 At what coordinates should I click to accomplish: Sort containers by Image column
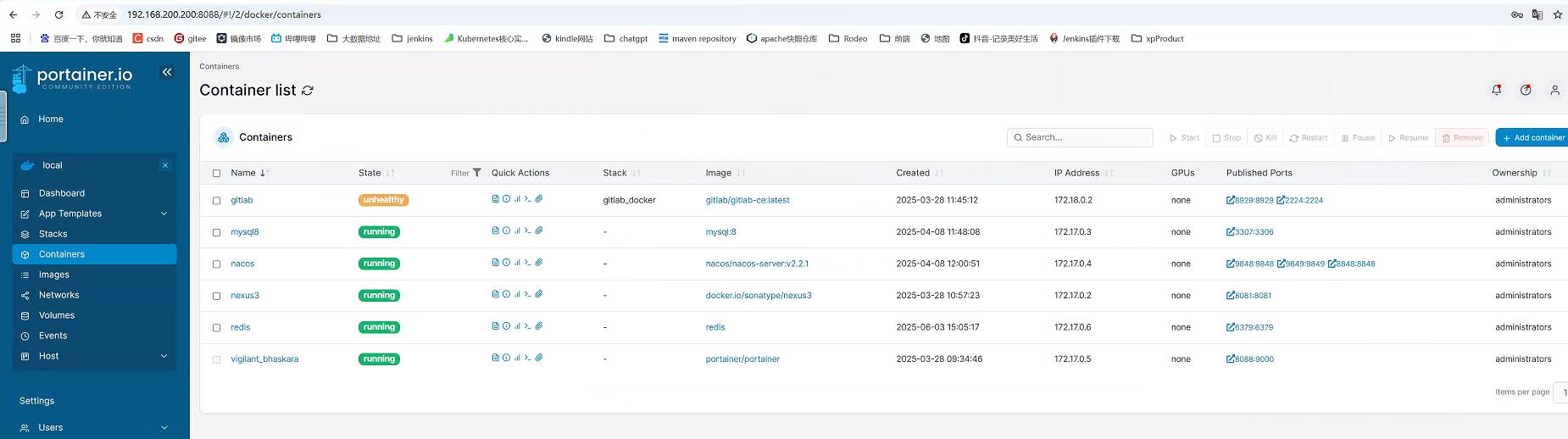(726, 173)
